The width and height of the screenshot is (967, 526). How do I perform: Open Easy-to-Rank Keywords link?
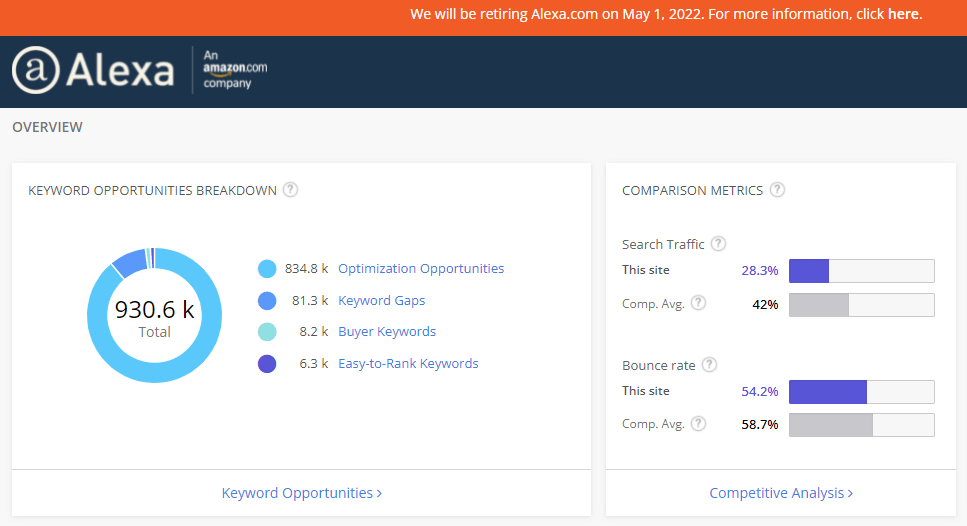tap(408, 364)
